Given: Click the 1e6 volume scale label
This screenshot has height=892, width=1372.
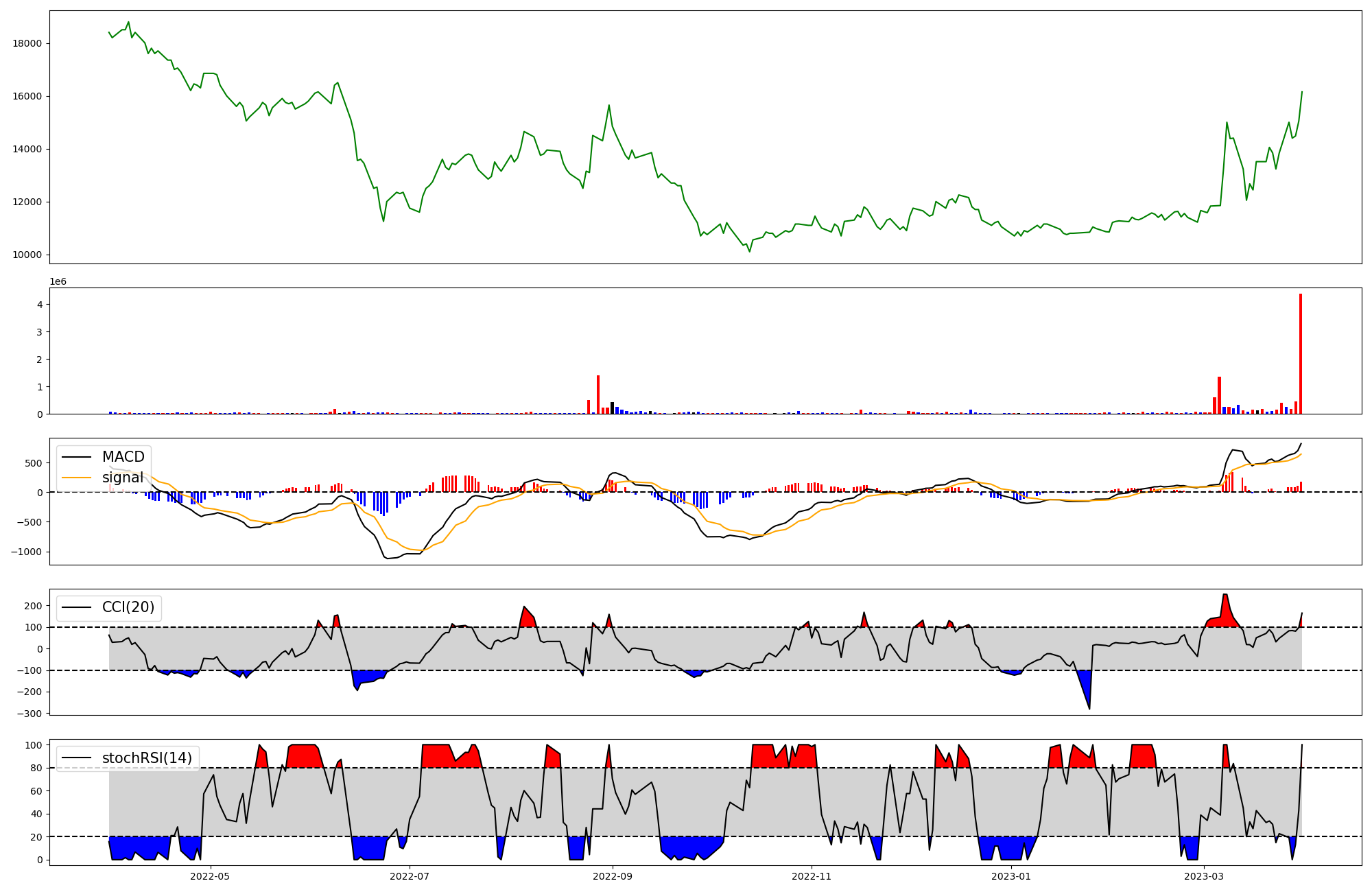Looking at the screenshot, I should [x=58, y=281].
